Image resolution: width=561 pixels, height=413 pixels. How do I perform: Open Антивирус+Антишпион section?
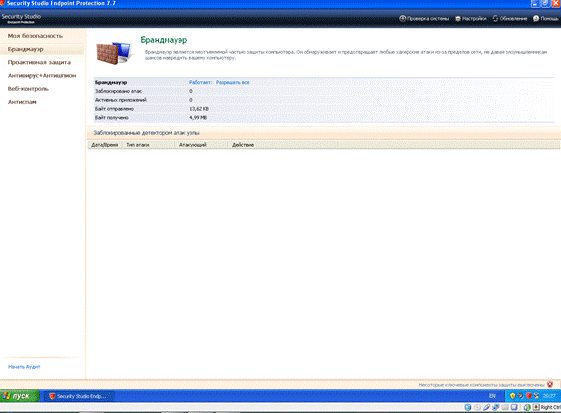point(42,76)
